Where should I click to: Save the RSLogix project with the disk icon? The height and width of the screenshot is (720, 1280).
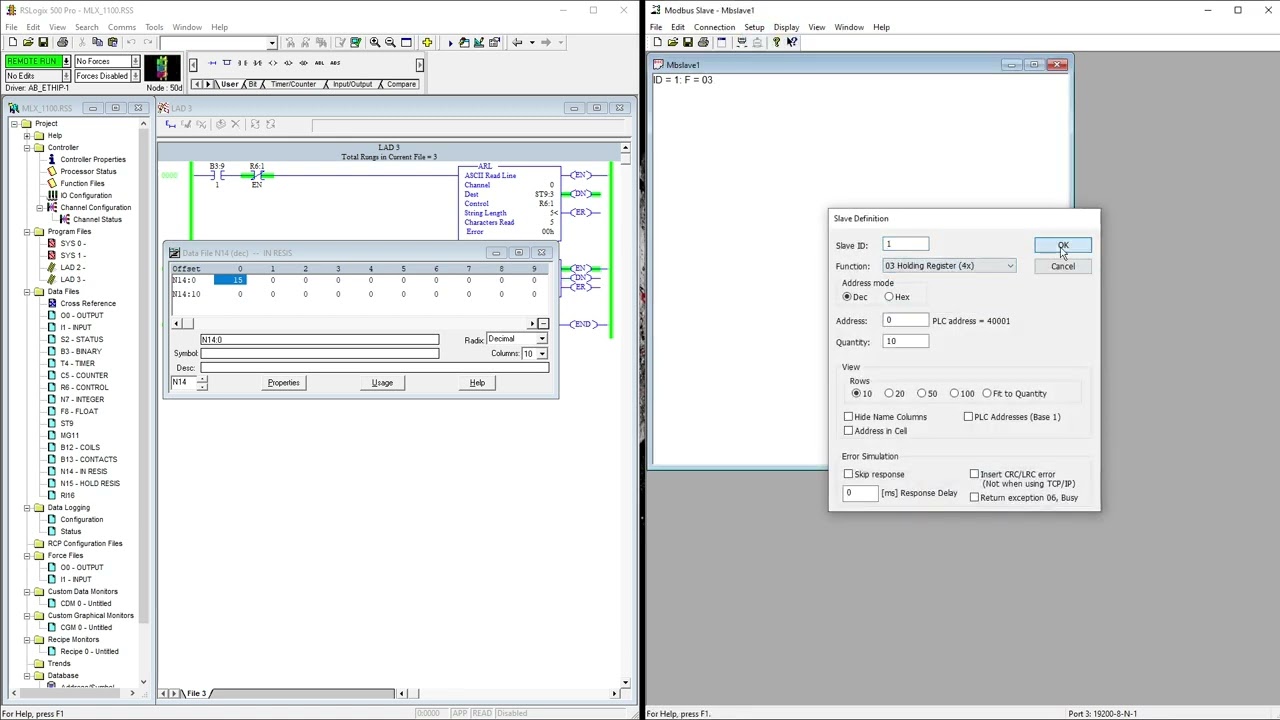45,42
